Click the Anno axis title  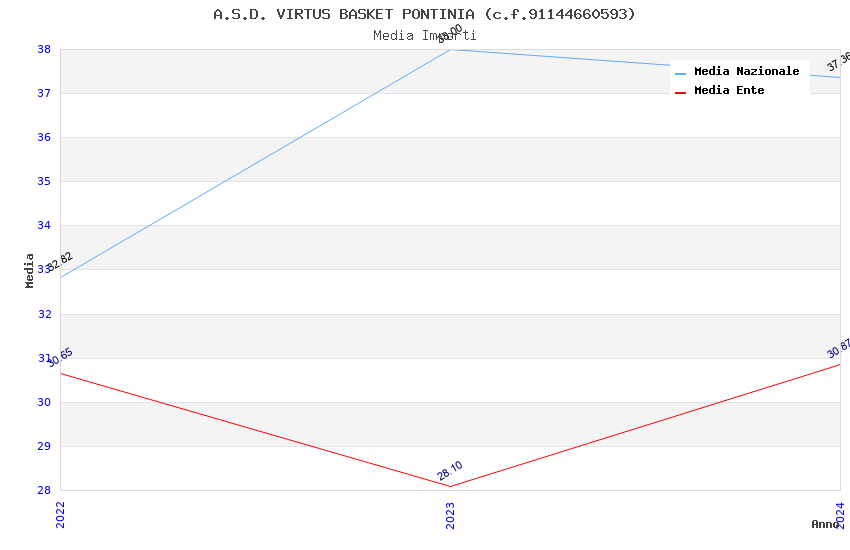(825, 524)
